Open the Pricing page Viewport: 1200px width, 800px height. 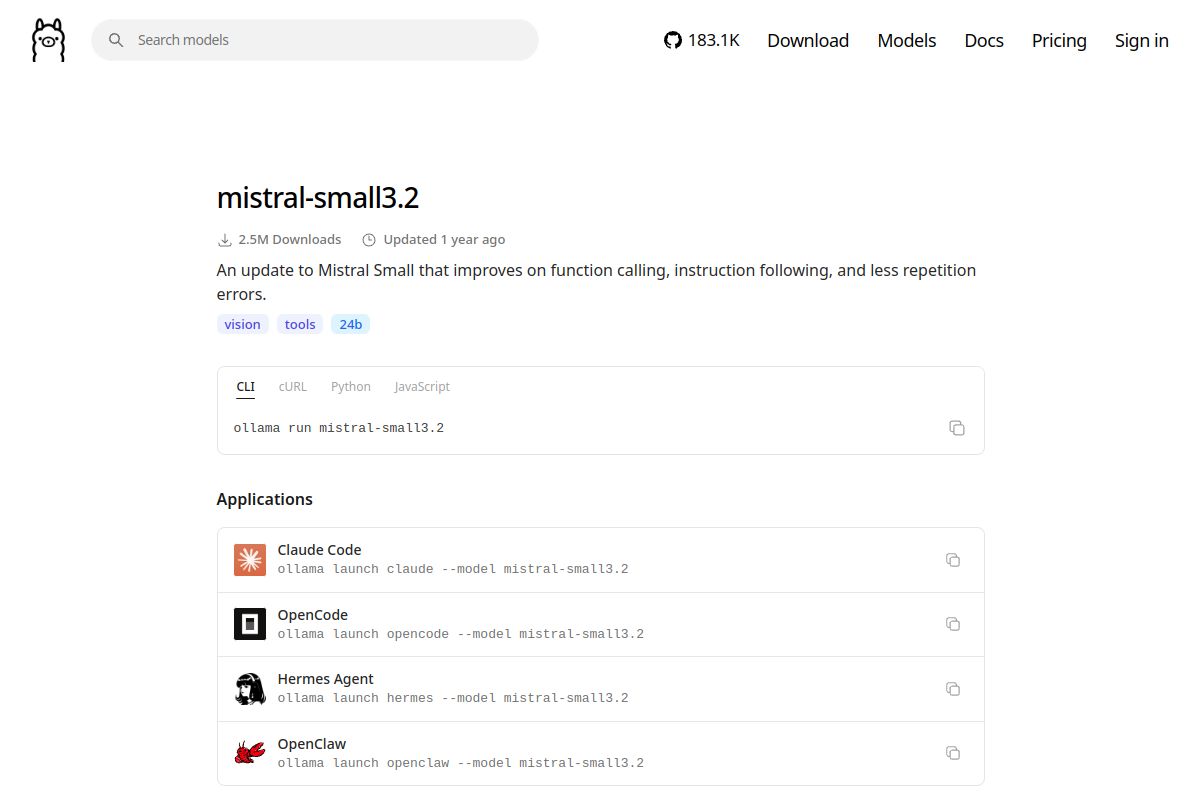click(1059, 40)
